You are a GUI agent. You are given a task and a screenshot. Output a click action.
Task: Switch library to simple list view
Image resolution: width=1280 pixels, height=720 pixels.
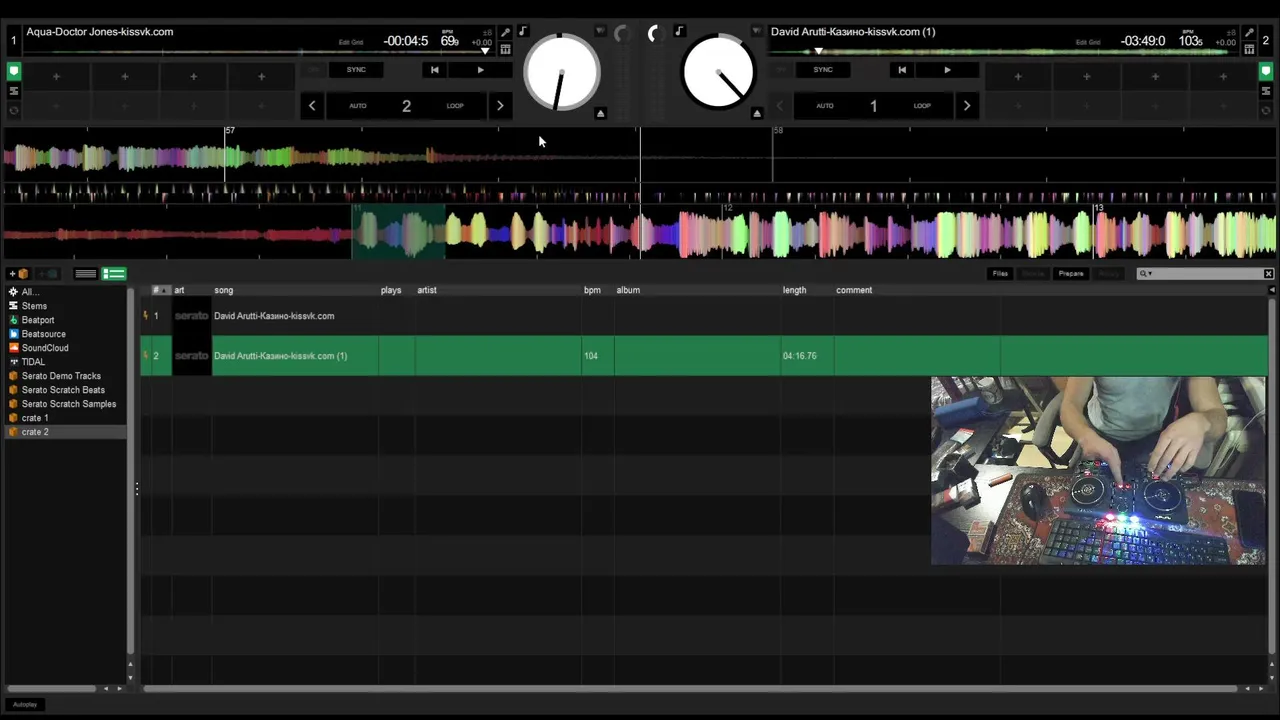click(86, 274)
